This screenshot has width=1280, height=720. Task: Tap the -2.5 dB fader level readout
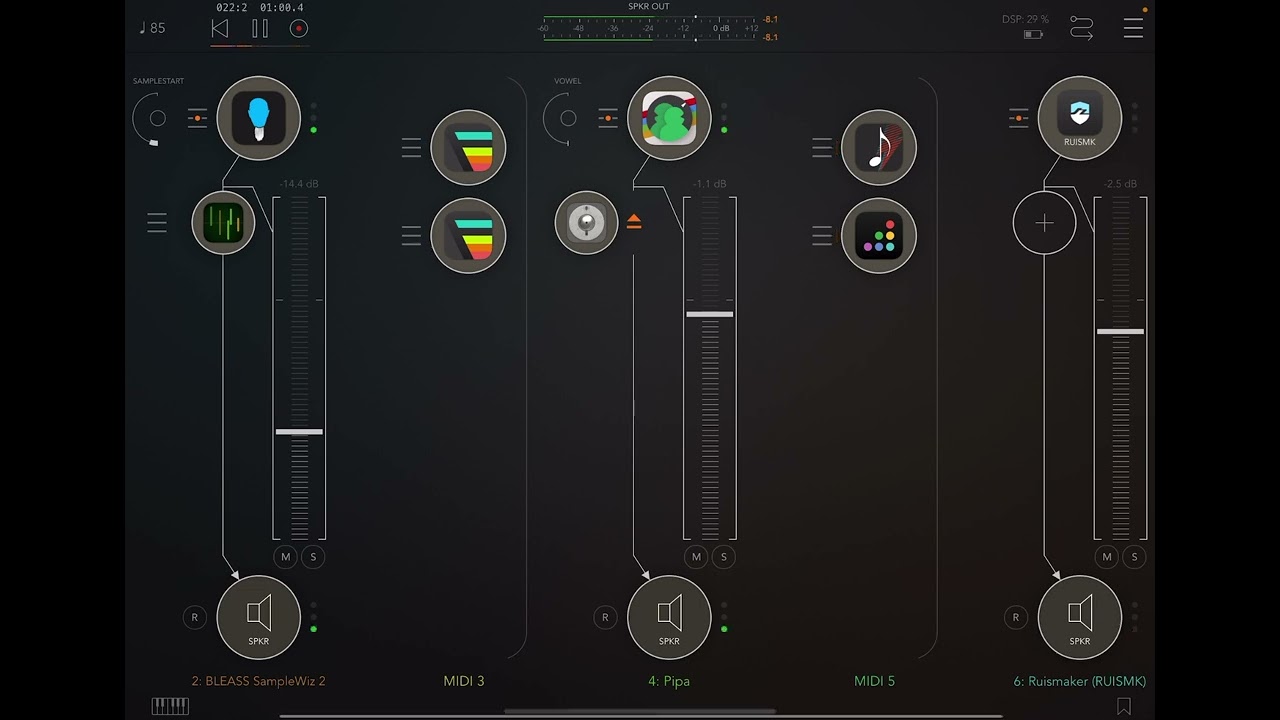[1120, 184]
